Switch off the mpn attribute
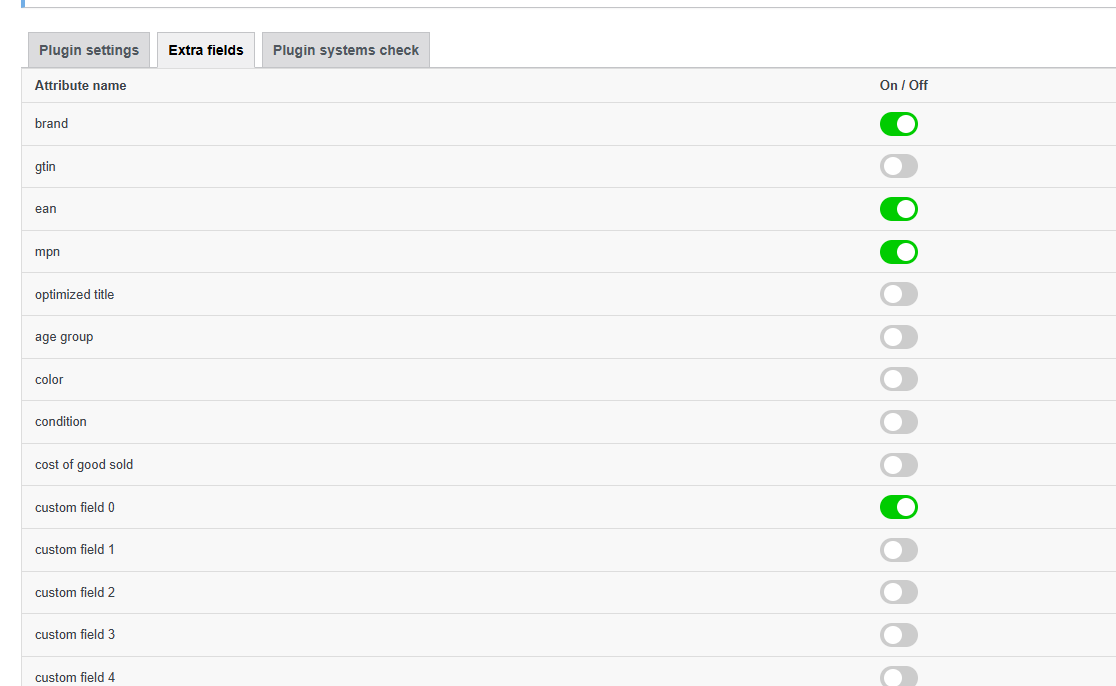This screenshot has width=1116, height=686. [898, 252]
